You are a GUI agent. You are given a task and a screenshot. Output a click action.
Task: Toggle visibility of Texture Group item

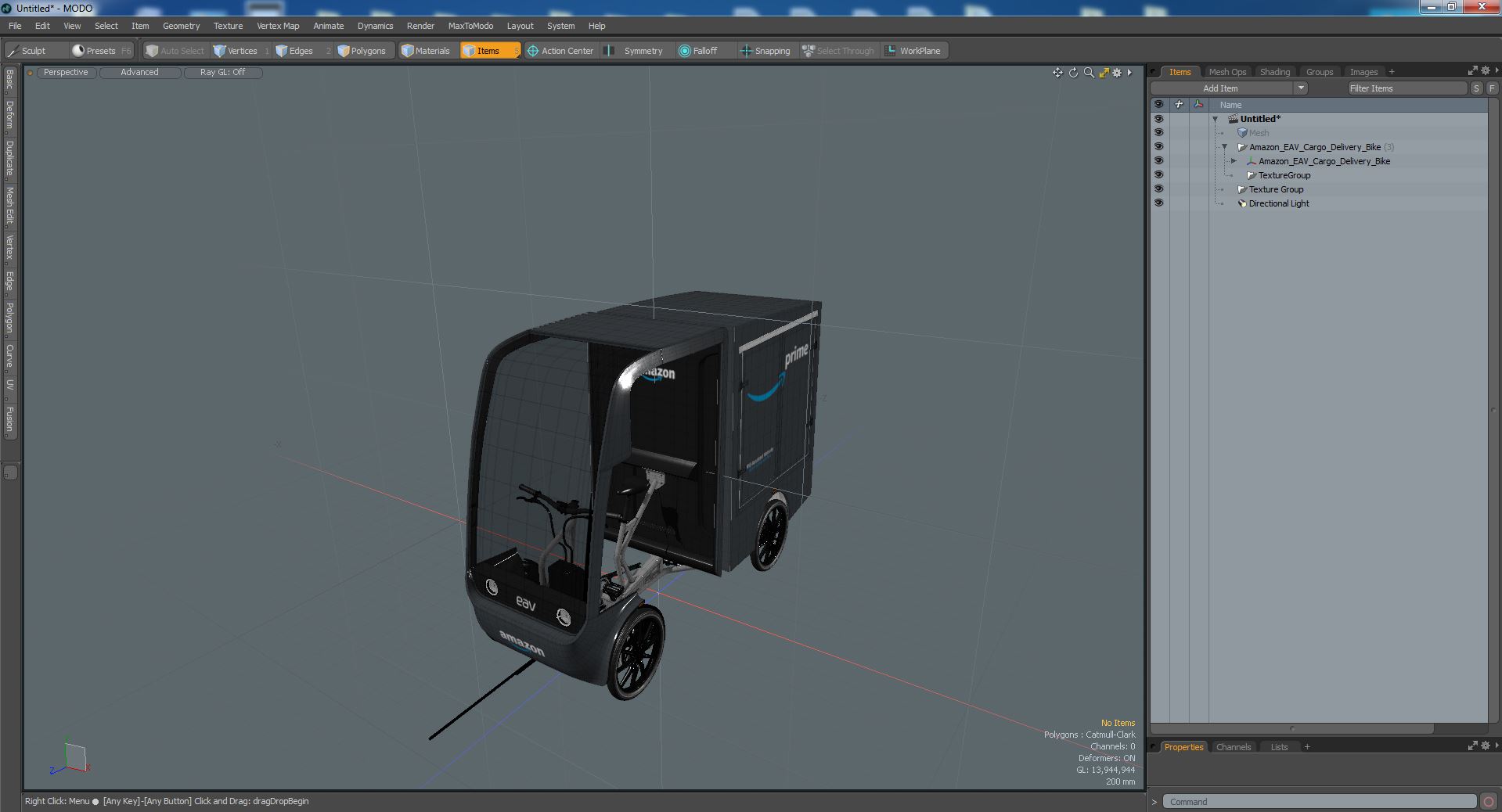pyautogui.click(x=1158, y=189)
